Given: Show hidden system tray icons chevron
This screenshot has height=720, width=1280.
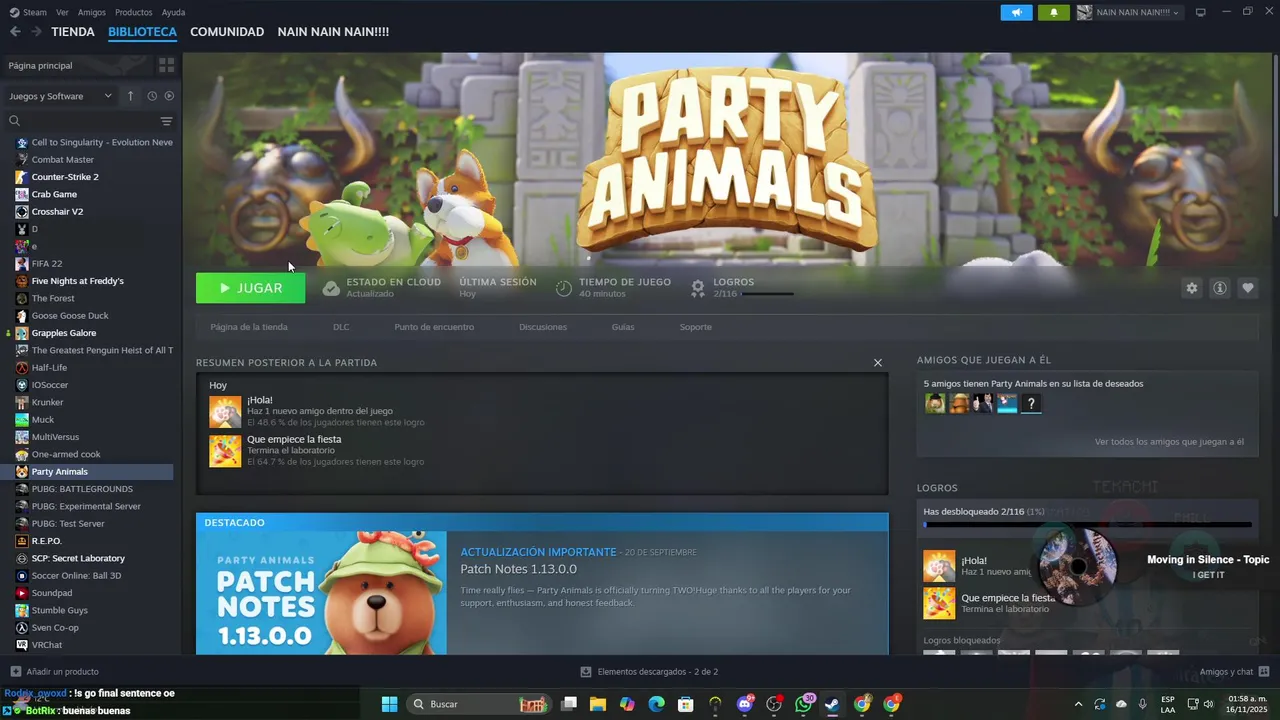Looking at the screenshot, I should 1077,704.
